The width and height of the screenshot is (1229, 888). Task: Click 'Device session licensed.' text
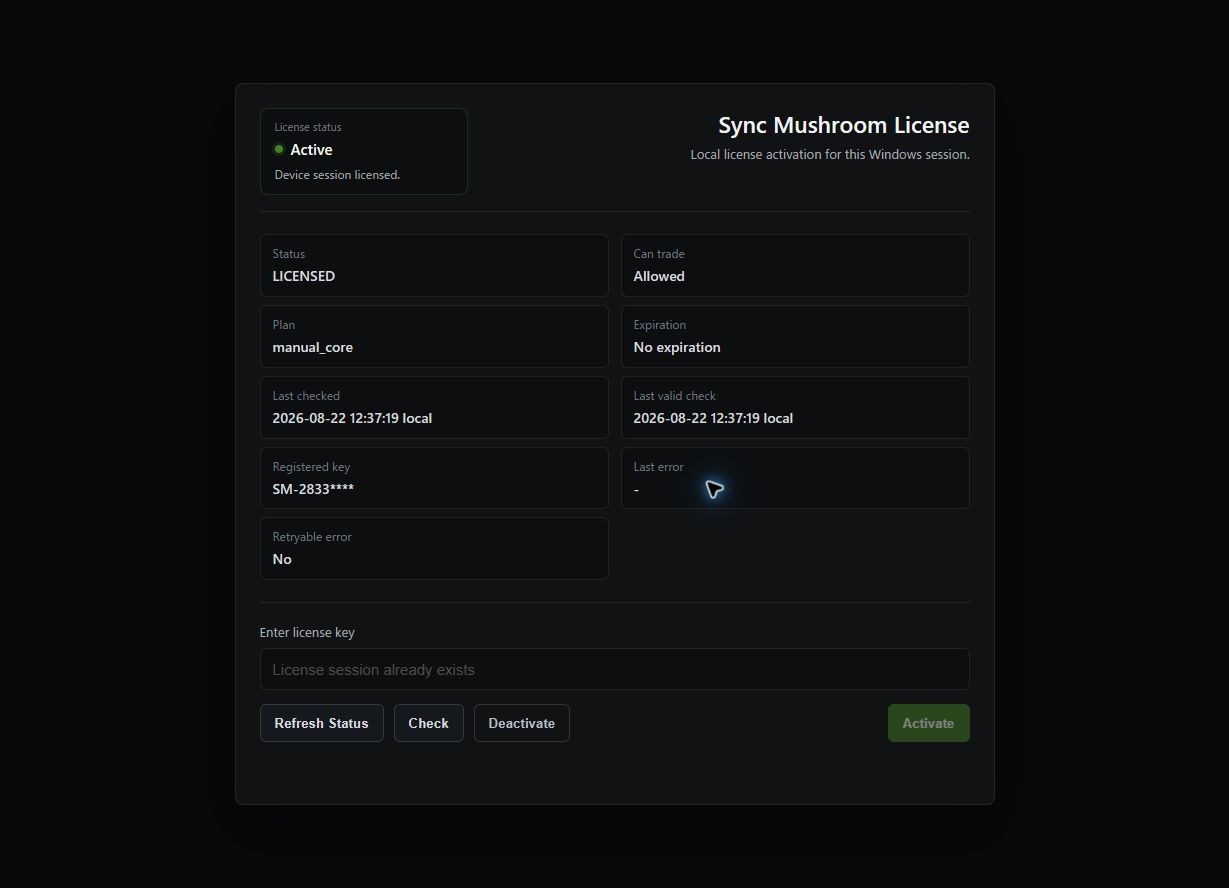click(x=337, y=175)
